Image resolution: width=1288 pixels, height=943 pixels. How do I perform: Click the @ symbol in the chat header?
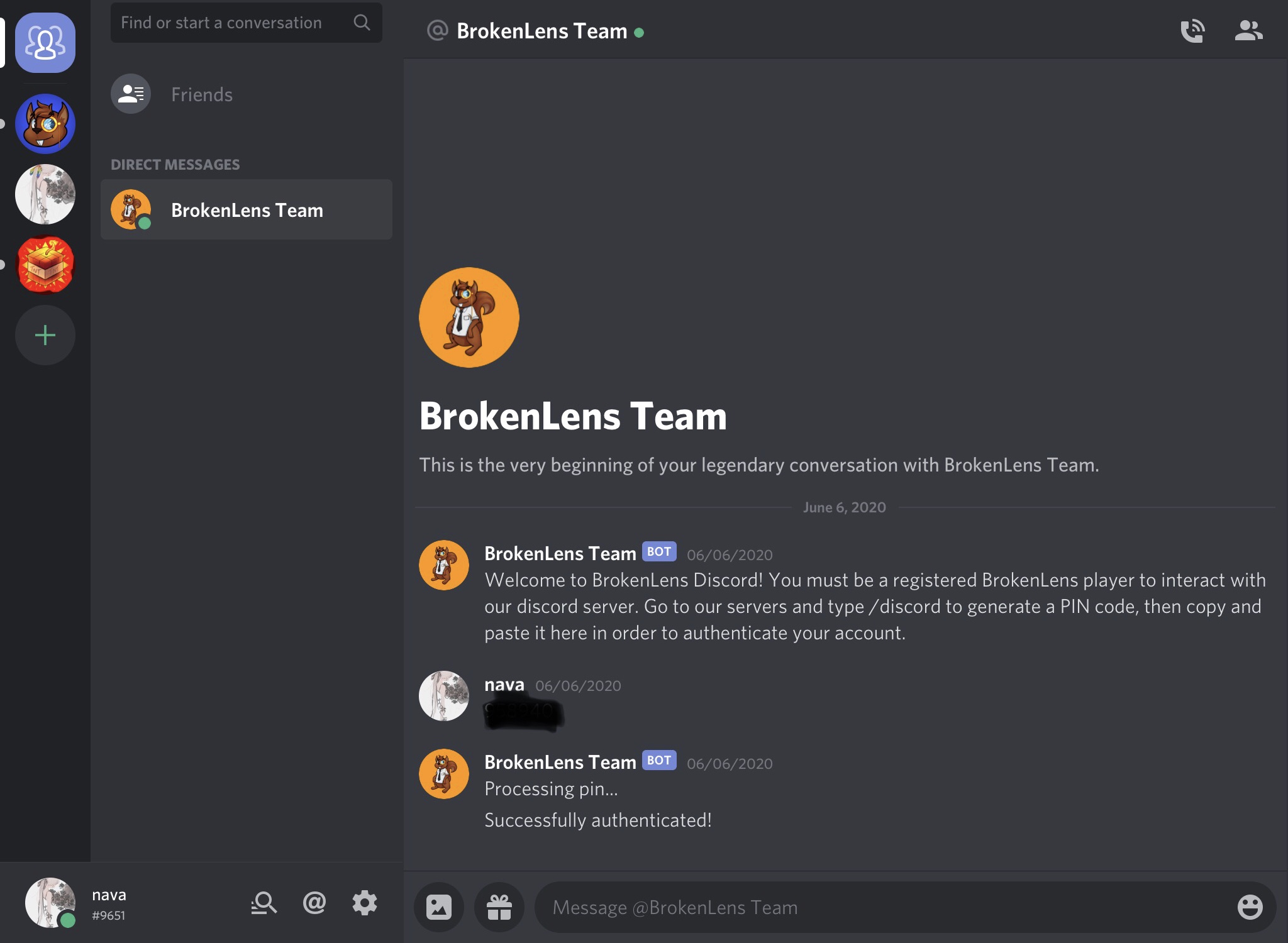[x=437, y=30]
